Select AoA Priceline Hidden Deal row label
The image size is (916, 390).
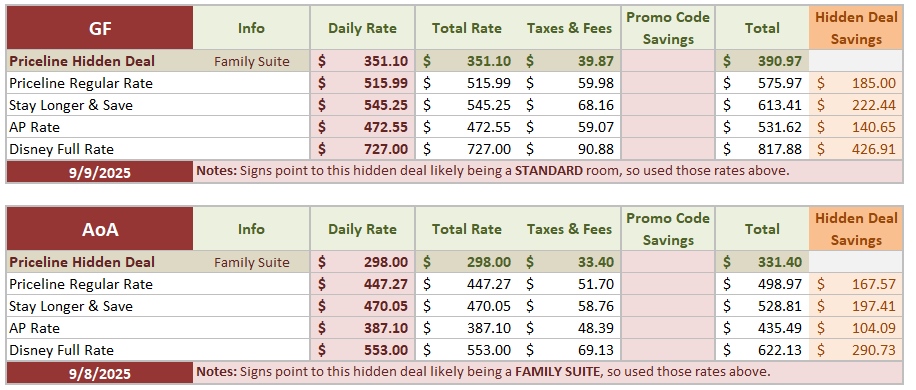pyautogui.click(x=82, y=262)
